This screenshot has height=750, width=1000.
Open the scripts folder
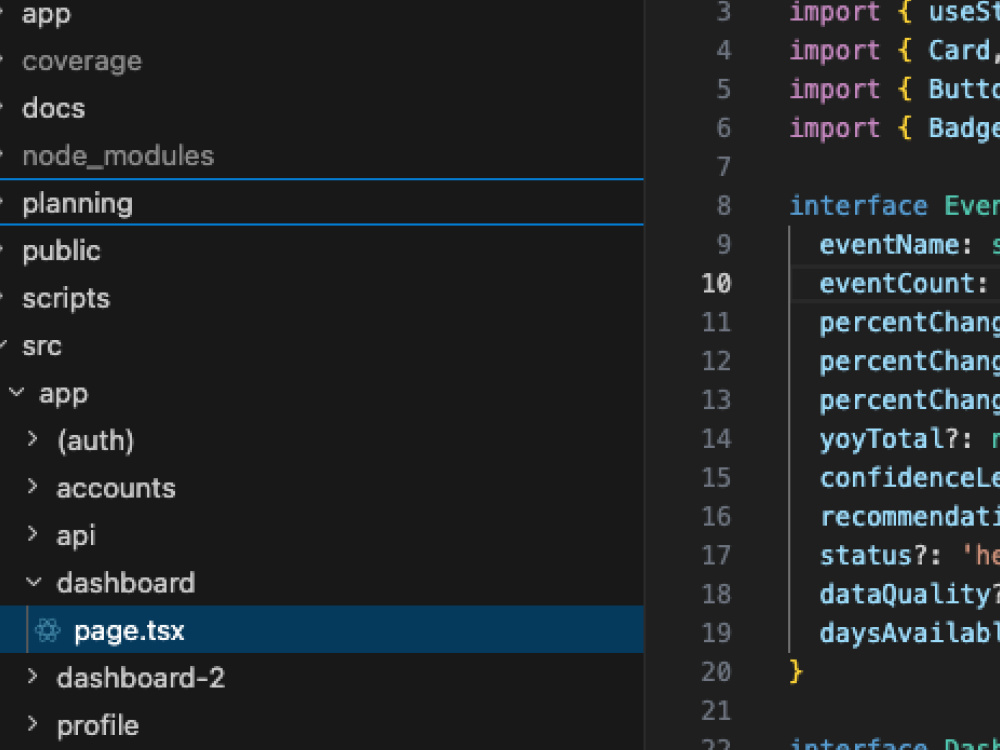point(321,298)
